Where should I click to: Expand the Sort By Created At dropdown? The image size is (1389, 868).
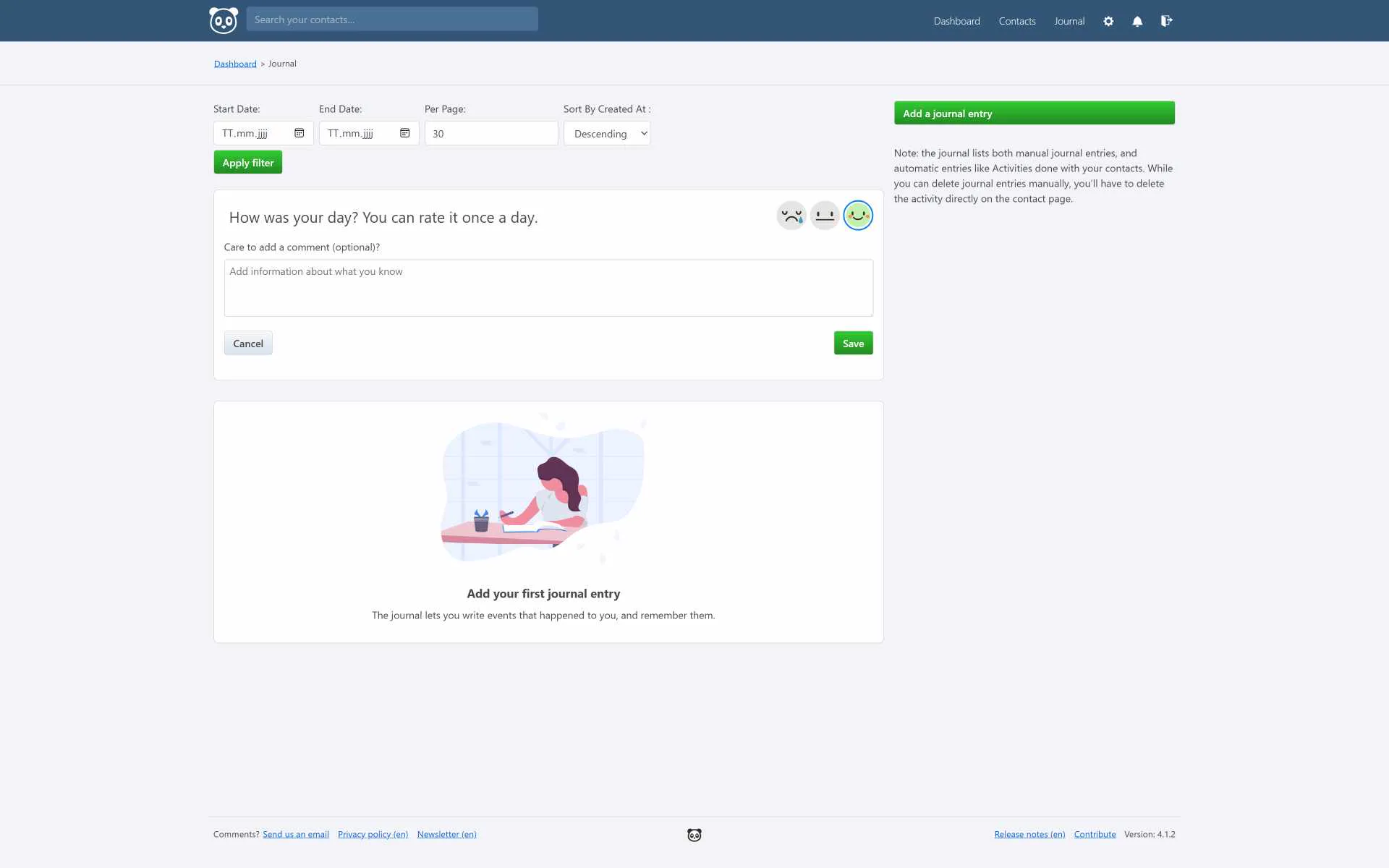607,133
